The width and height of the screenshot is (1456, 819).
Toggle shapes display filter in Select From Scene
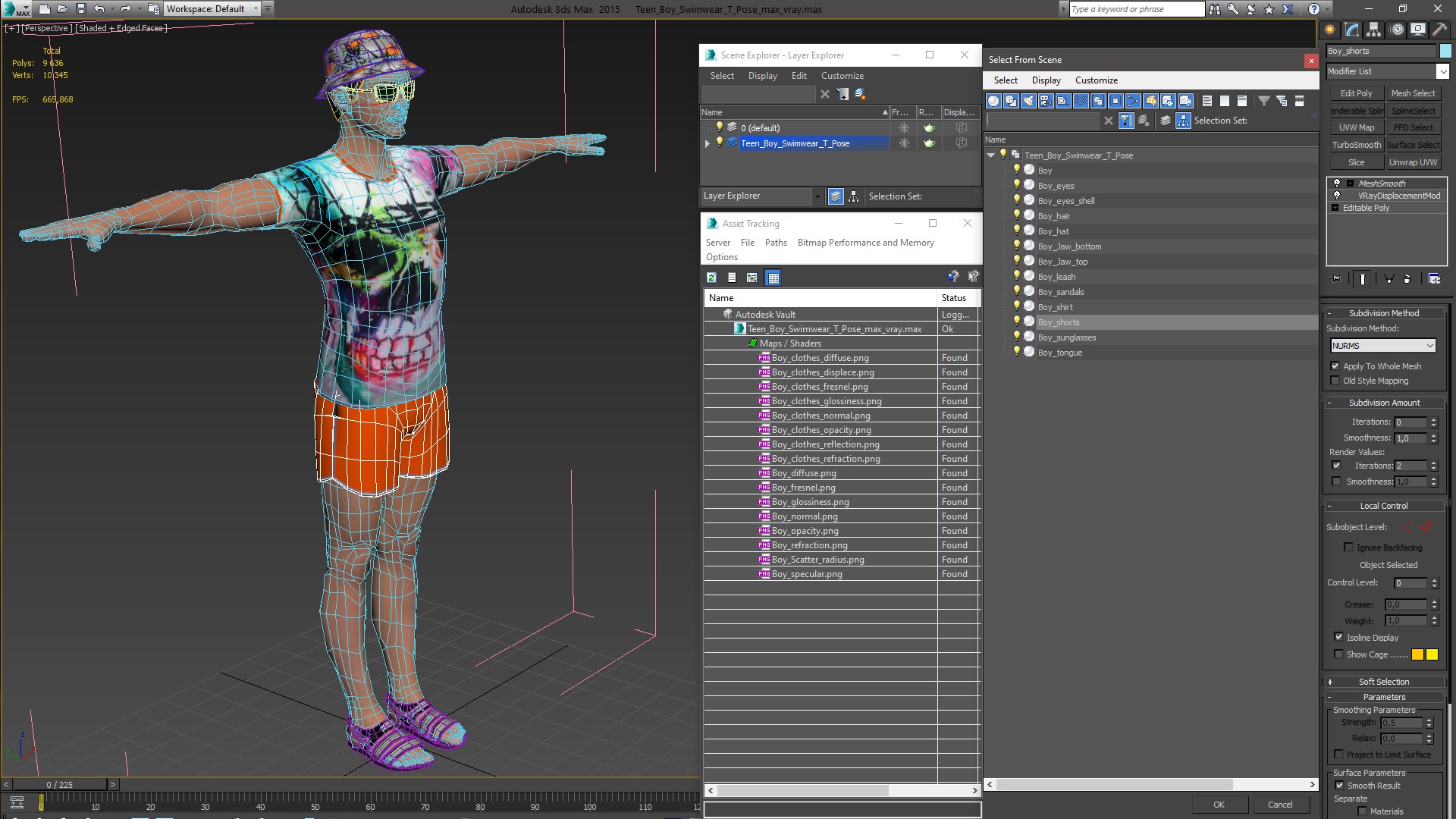pos(1011,101)
